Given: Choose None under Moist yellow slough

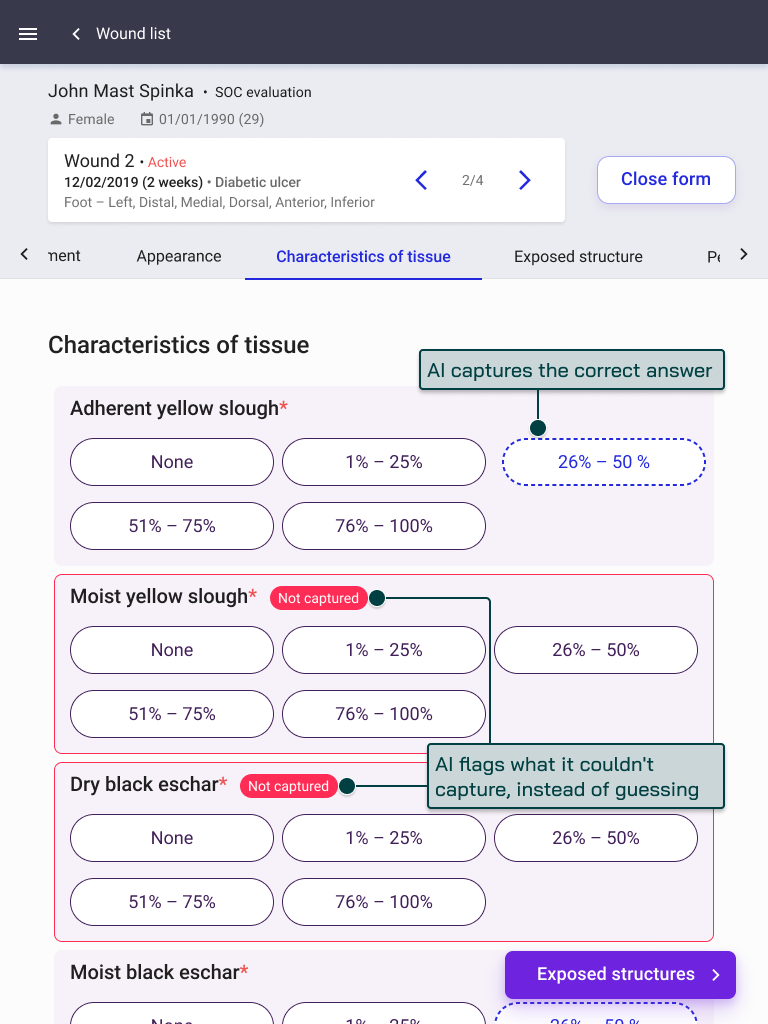Looking at the screenshot, I should point(172,650).
